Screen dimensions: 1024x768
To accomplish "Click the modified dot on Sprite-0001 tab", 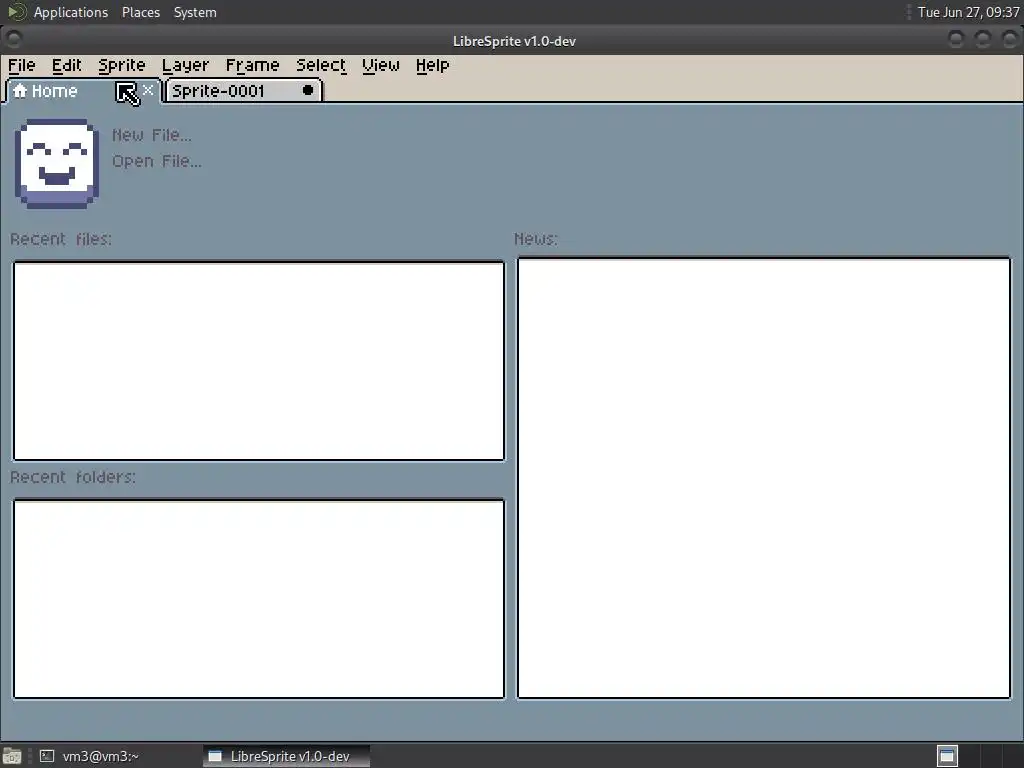I will coord(308,90).
